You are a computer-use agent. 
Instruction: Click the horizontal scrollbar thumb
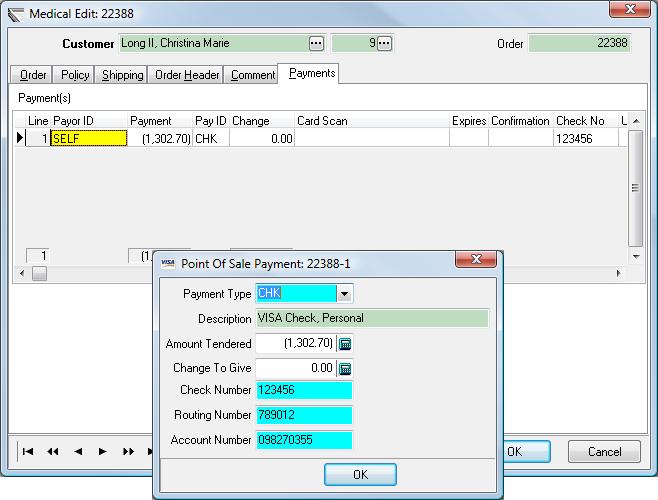tap(39, 274)
